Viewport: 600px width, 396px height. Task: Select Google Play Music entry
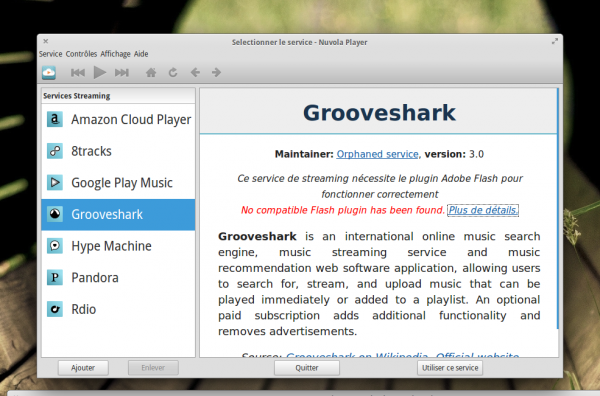point(118,183)
